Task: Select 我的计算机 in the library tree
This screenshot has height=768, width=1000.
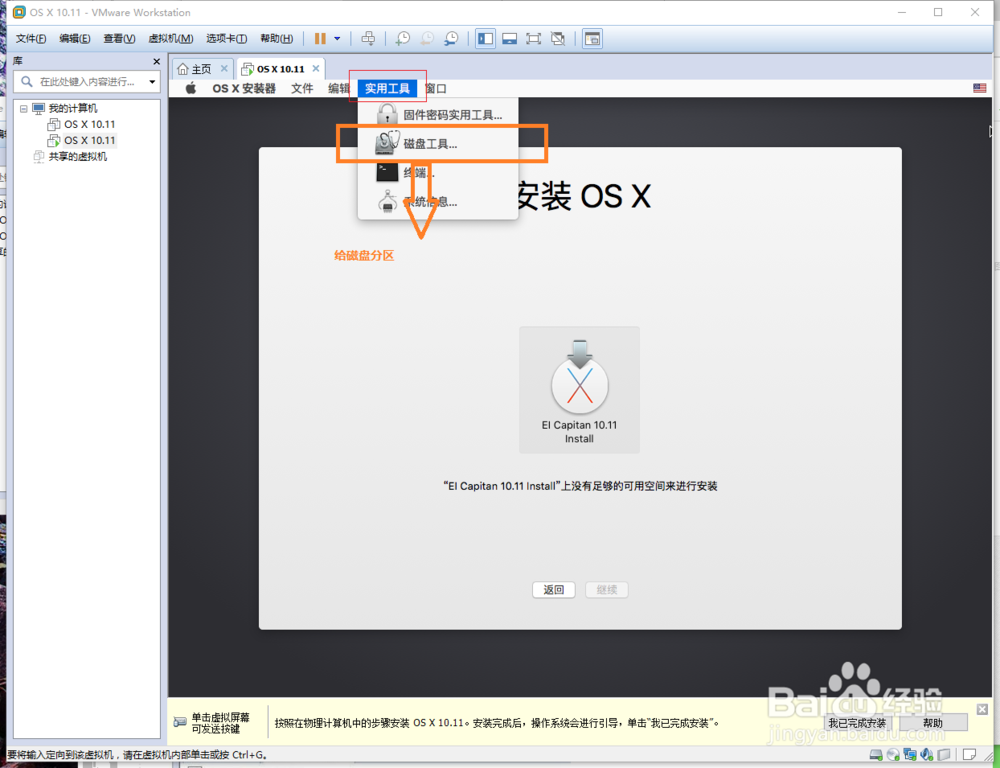Action: coord(73,108)
